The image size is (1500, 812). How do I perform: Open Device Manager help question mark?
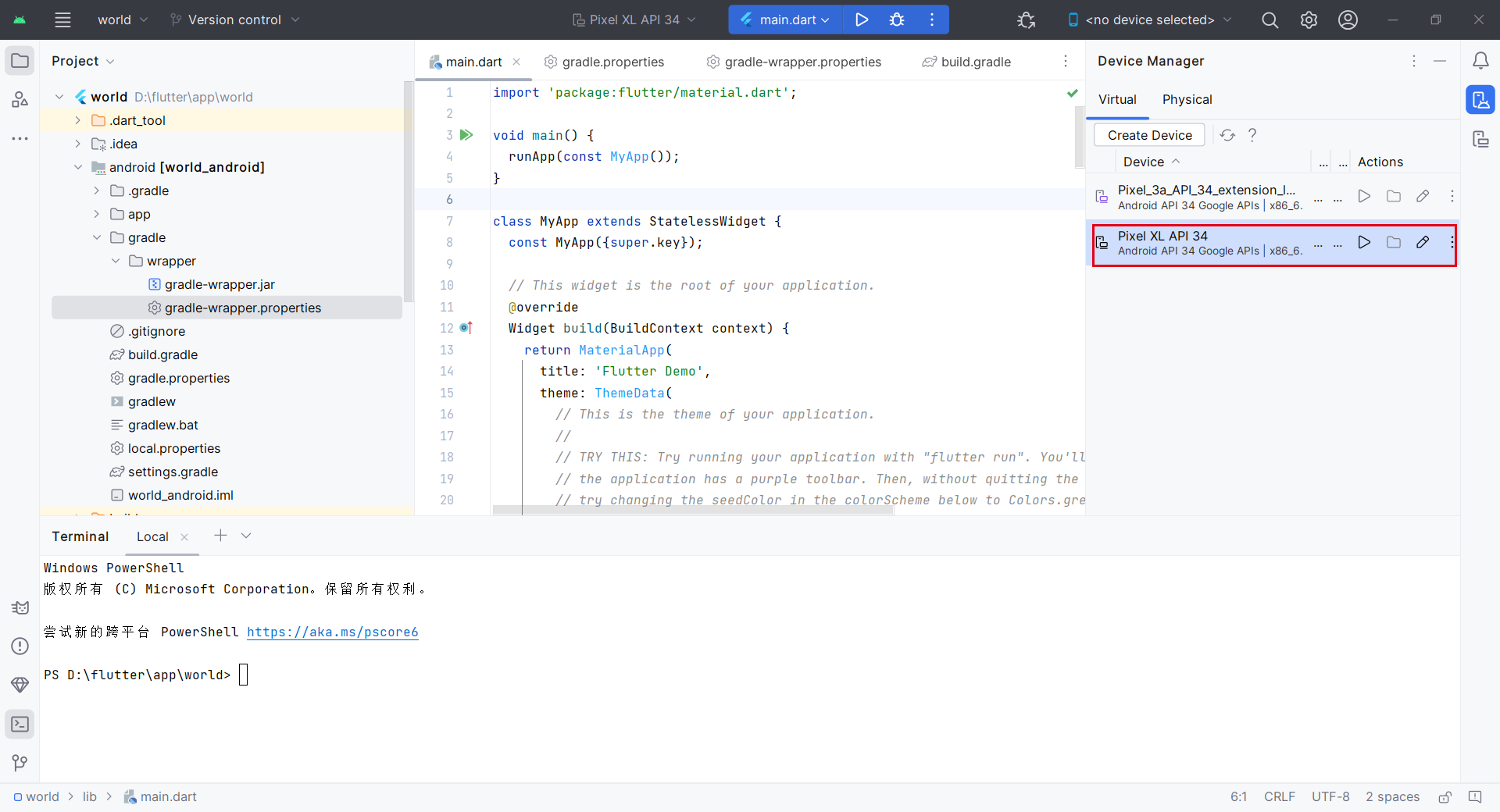coord(1252,135)
